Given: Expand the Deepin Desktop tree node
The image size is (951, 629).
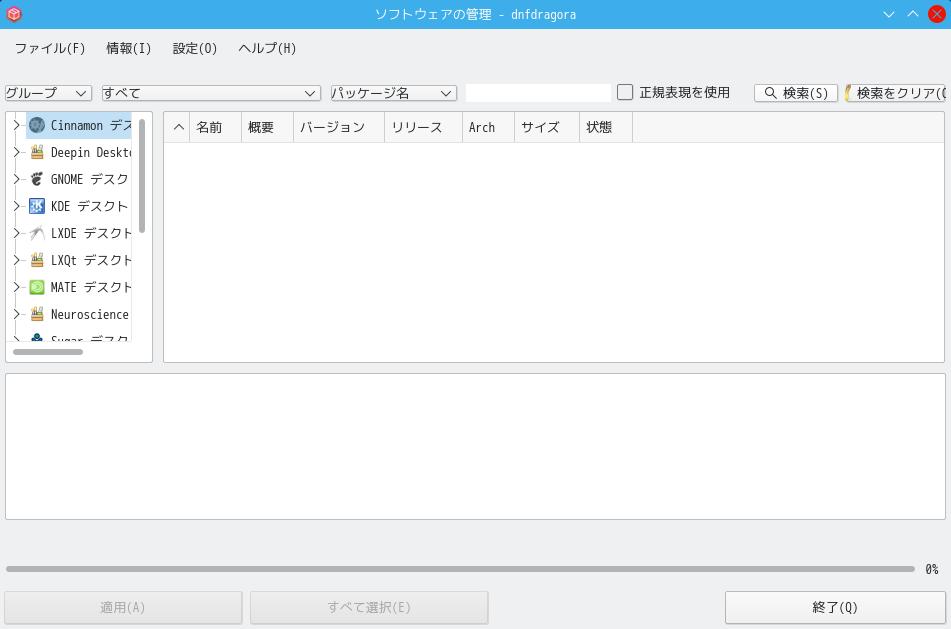Looking at the screenshot, I should (x=17, y=152).
